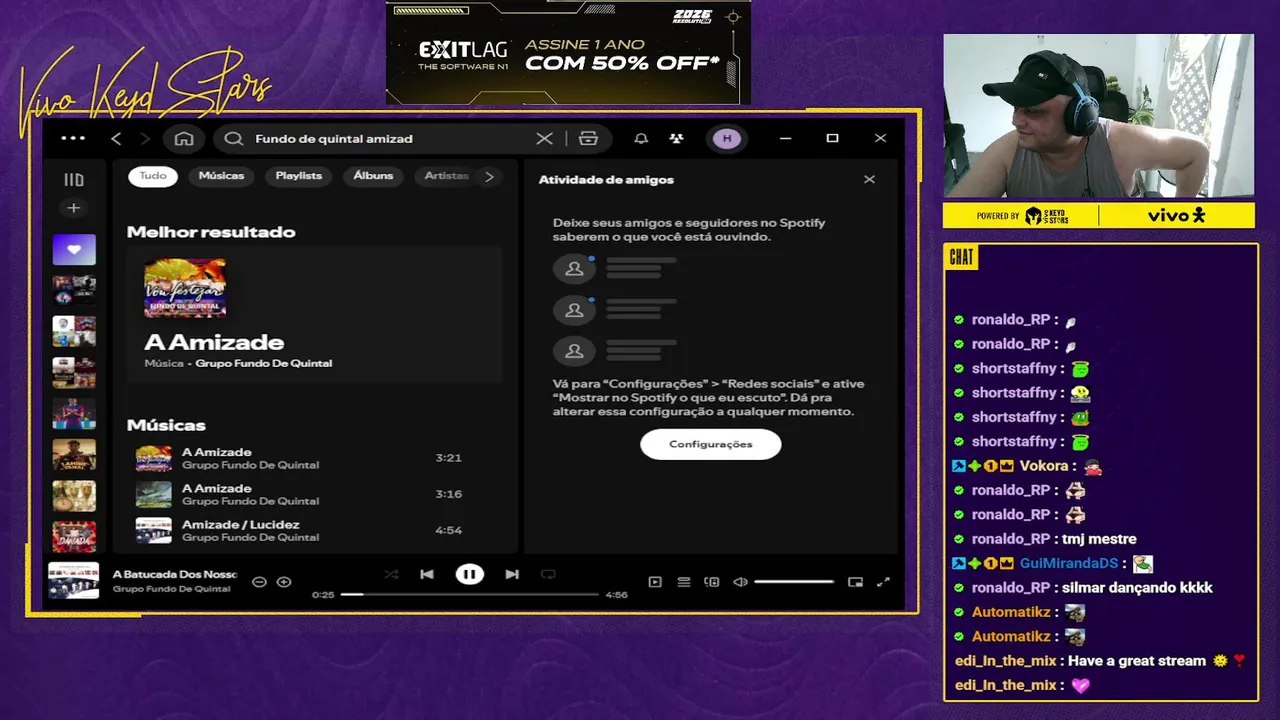Screen dimensions: 1280x720
Task: Select the Tudo filter chip
Action: [153, 176]
